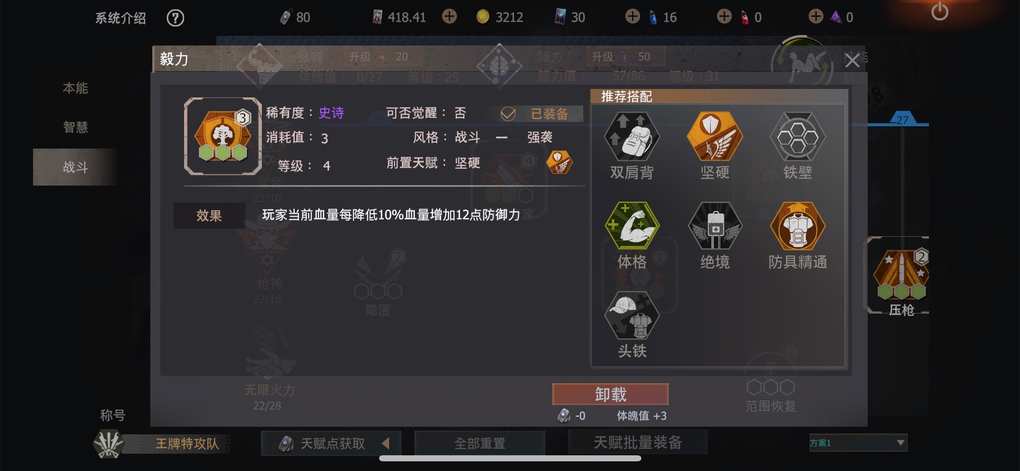Switch to the 本能 tab

click(x=75, y=88)
